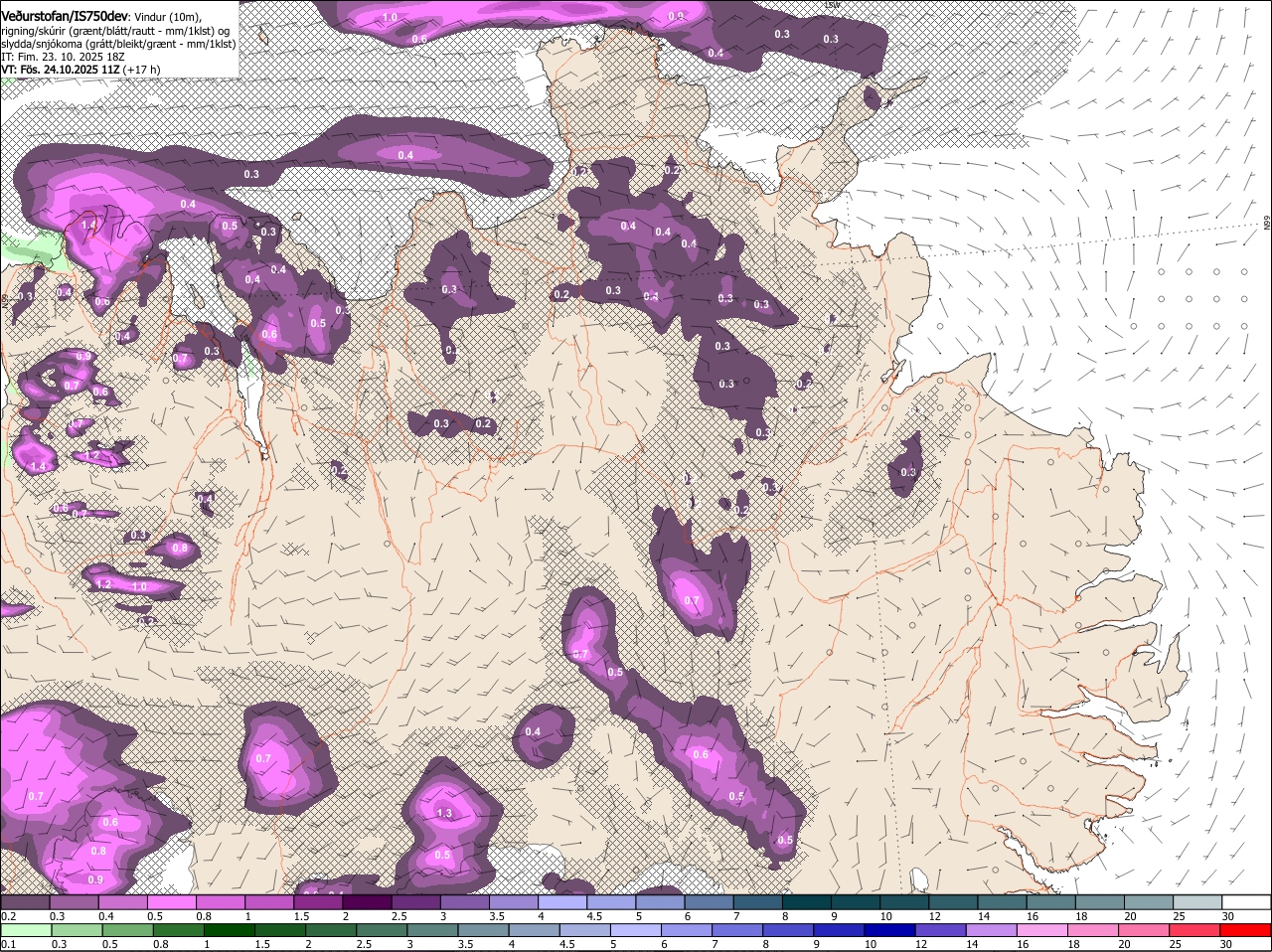Select the 3.5–4 swatch in the upper legend row
This screenshot has width=1272, height=952.
[x=514, y=902]
